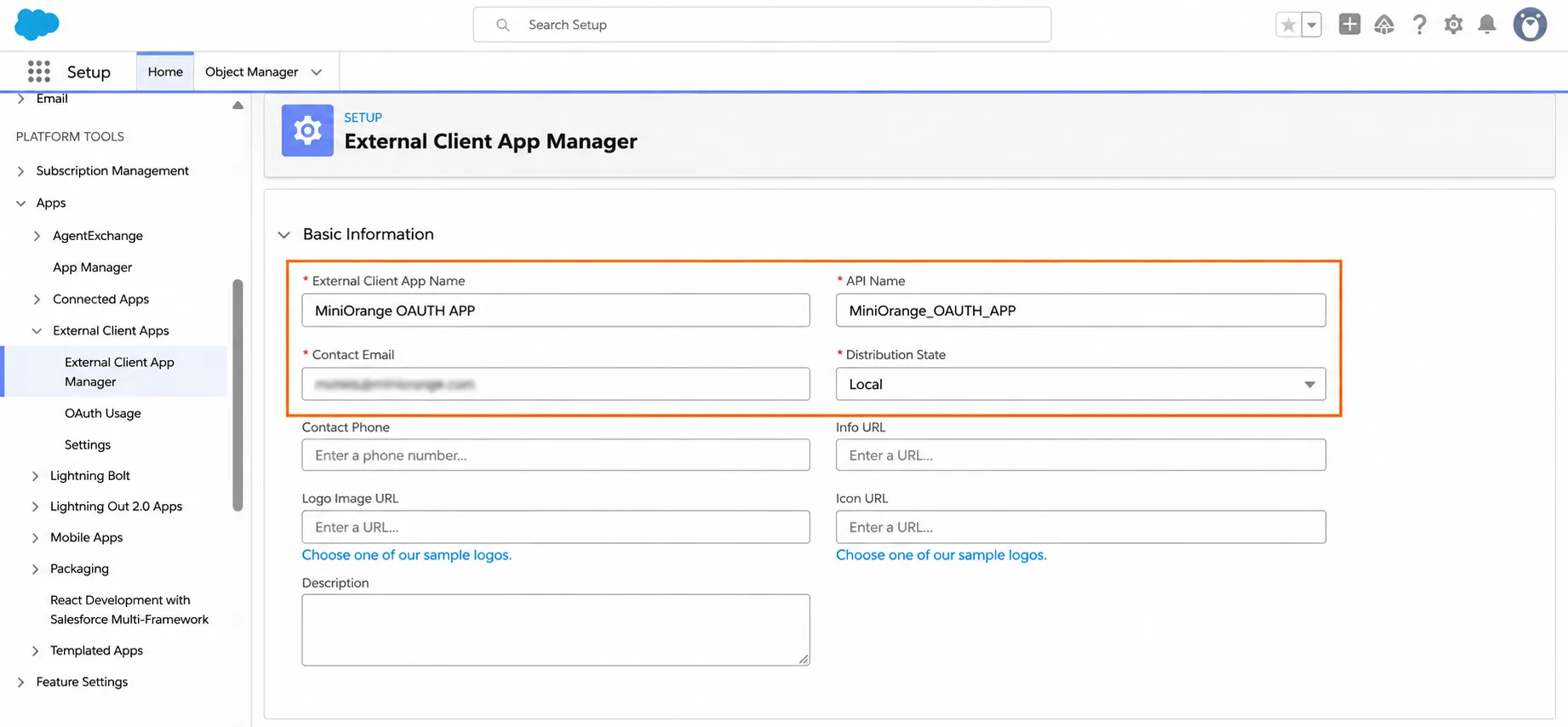This screenshot has height=727, width=1568.
Task: Click the PLATFORM TOOLS heading
Action: click(x=70, y=136)
